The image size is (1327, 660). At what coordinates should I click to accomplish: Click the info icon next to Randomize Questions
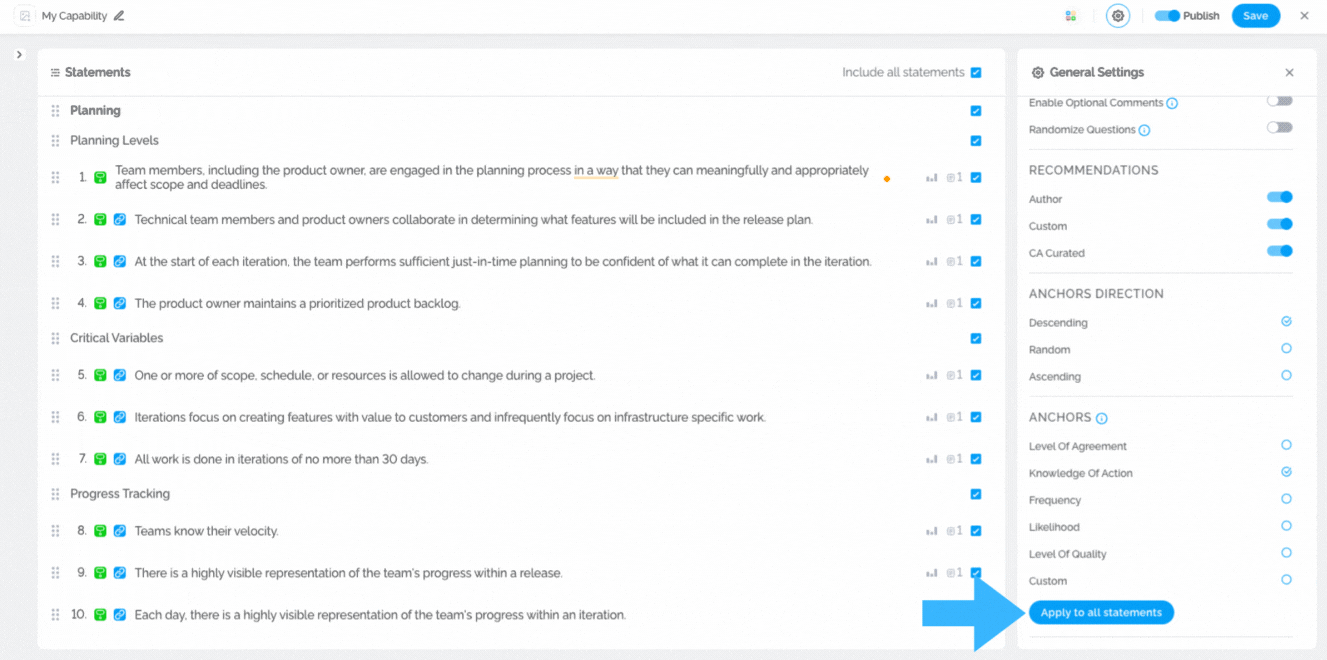(1144, 130)
